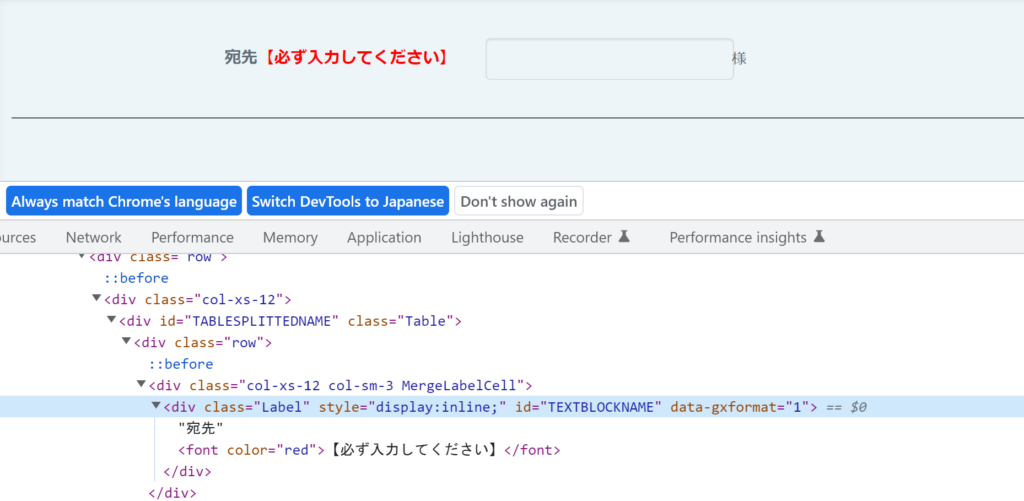
Task: Collapse the inner div class="row" node
Action: 127,342
